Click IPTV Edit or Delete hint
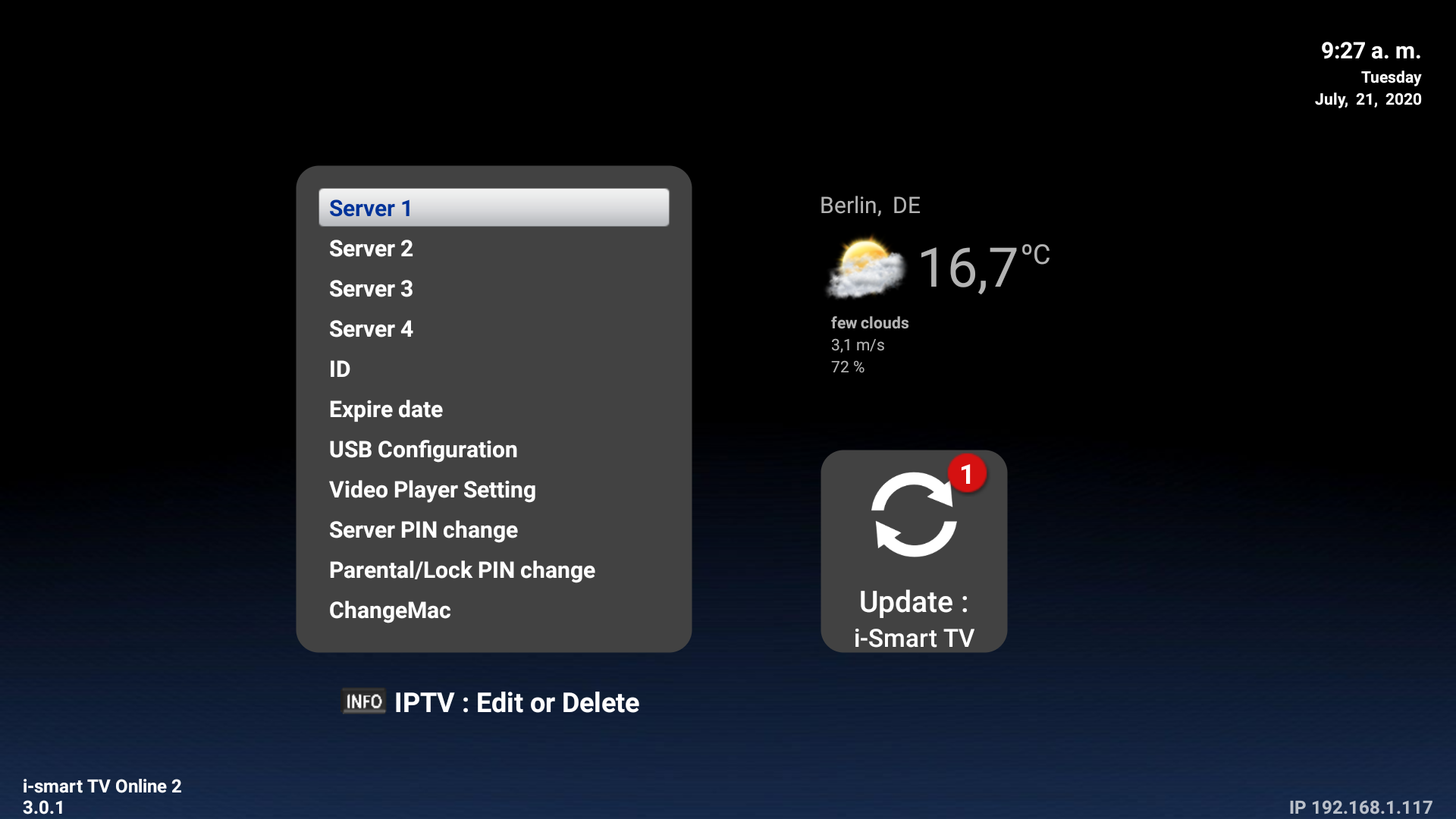Image resolution: width=1456 pixels, height=819 pixels. (516, 703)
